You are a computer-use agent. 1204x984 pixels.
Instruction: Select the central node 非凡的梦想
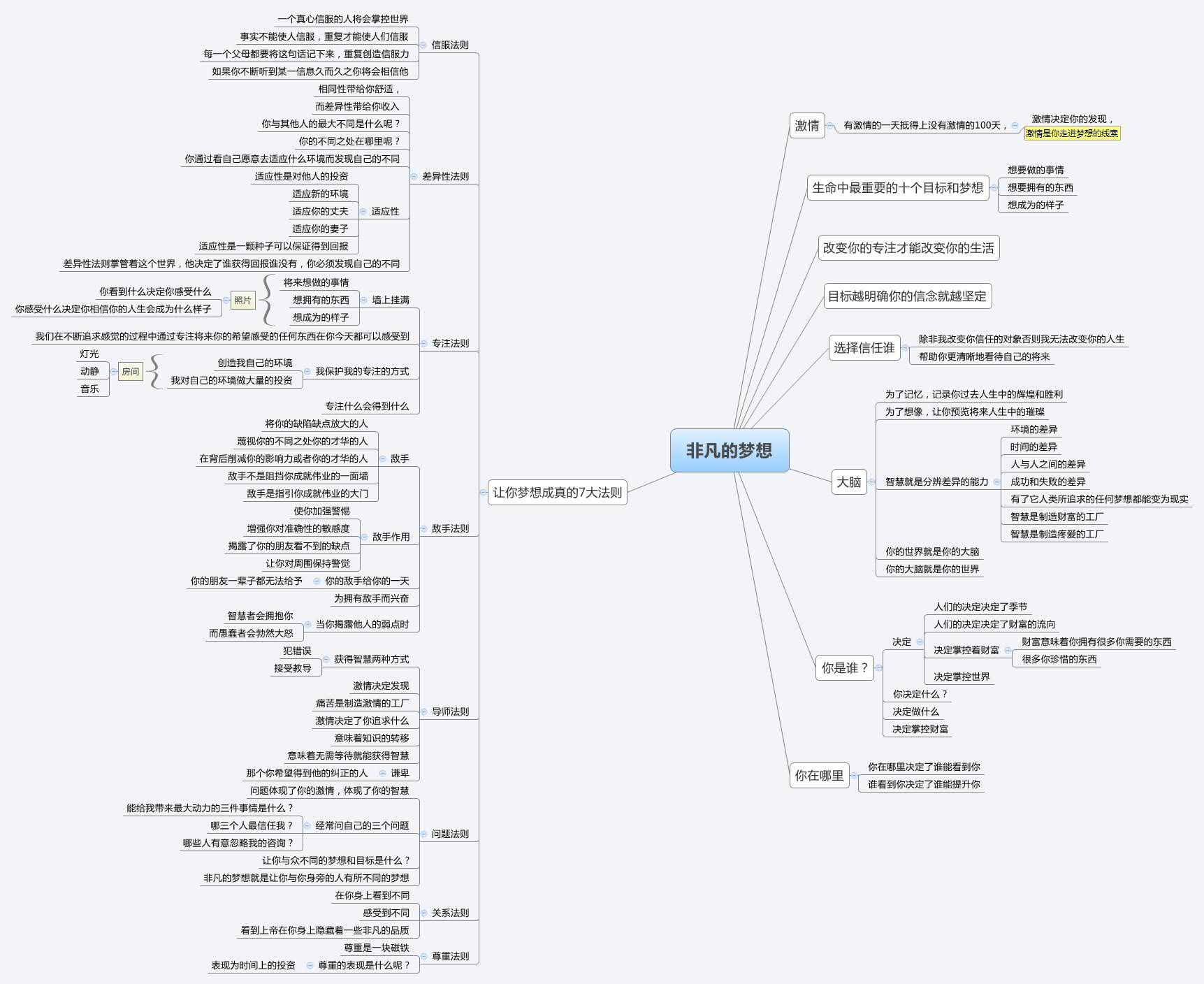[x=729, y=451]
